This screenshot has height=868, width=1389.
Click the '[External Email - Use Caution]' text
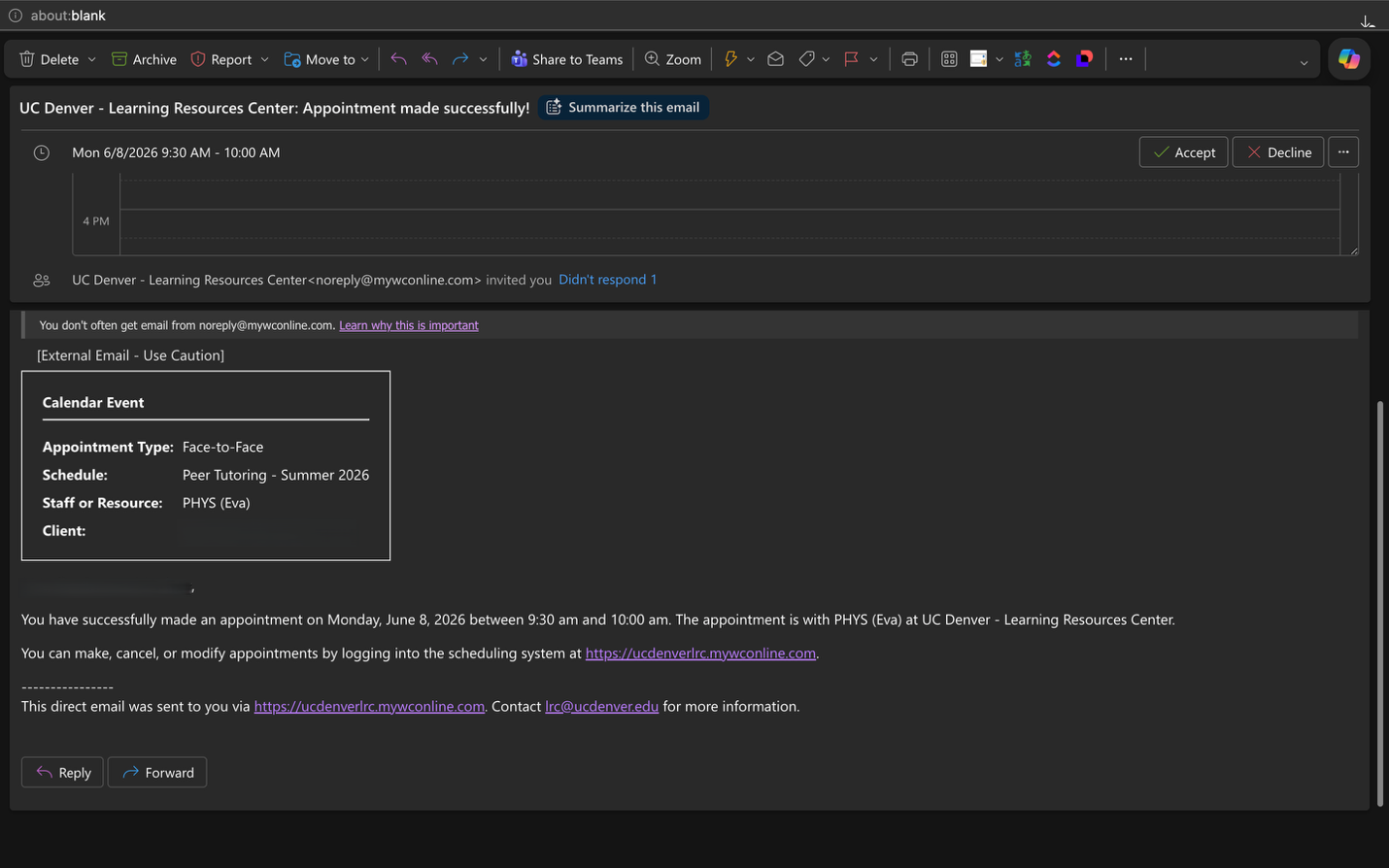point(130,355)
